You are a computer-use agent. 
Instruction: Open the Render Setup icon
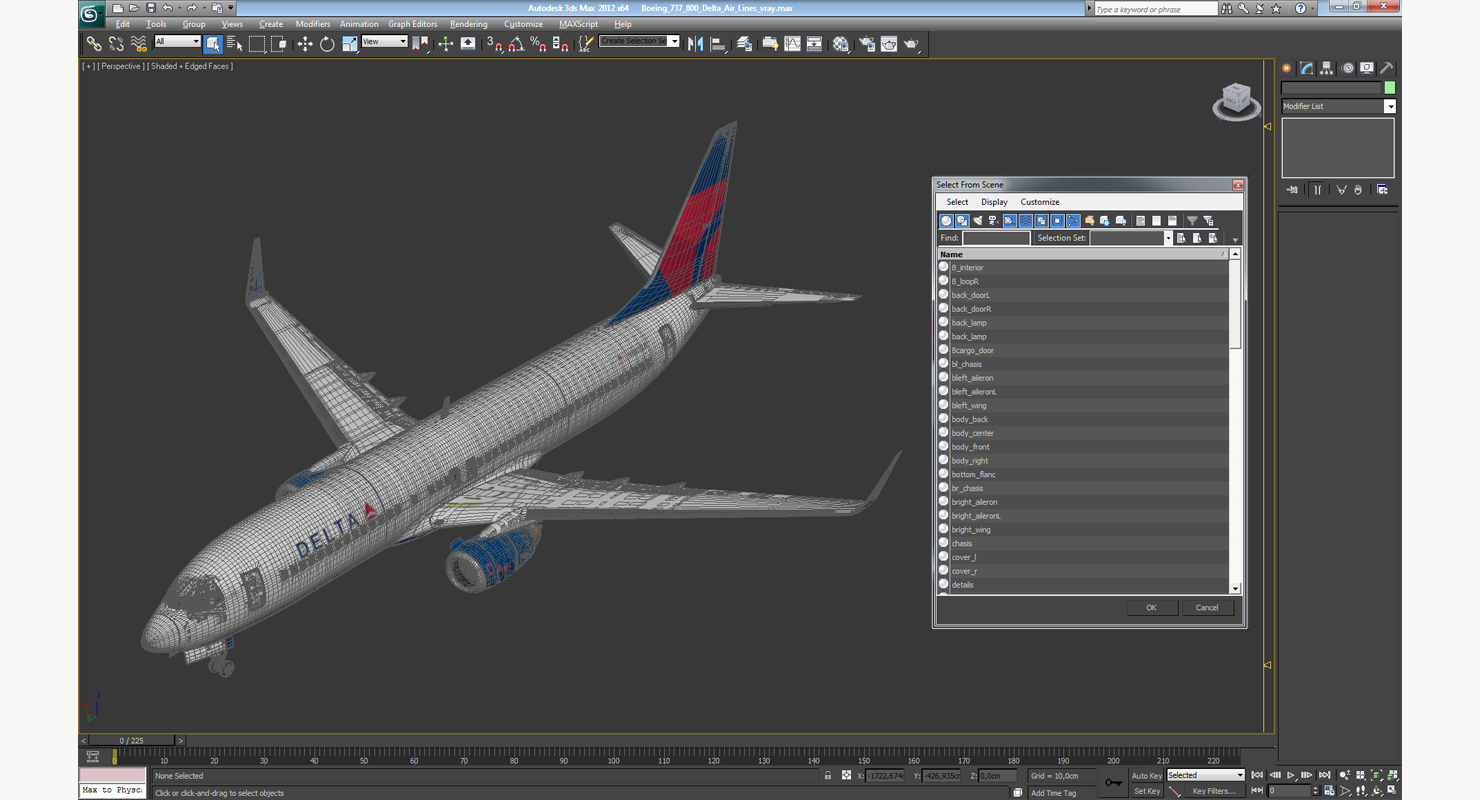[x=866, y=43]
